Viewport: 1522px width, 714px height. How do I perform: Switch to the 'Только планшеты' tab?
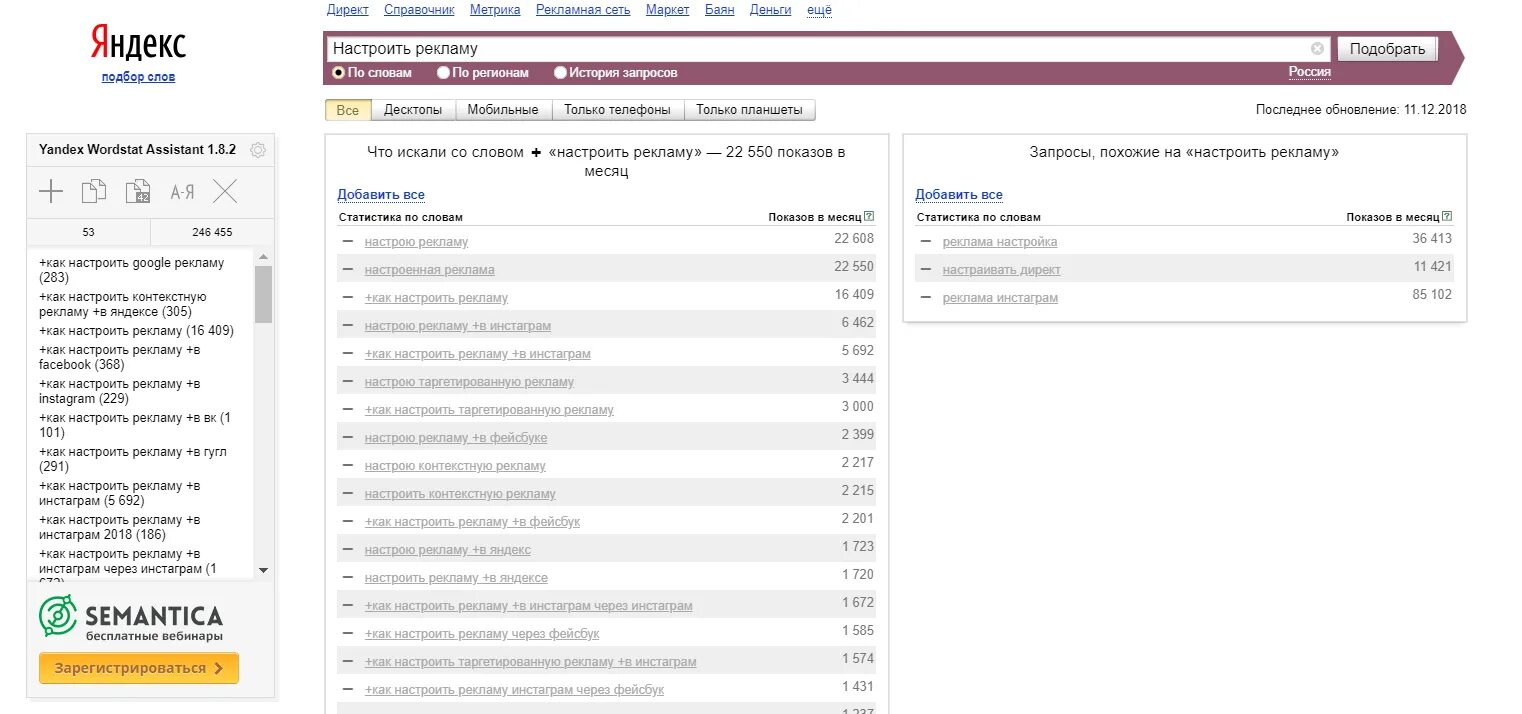(749, 110)
